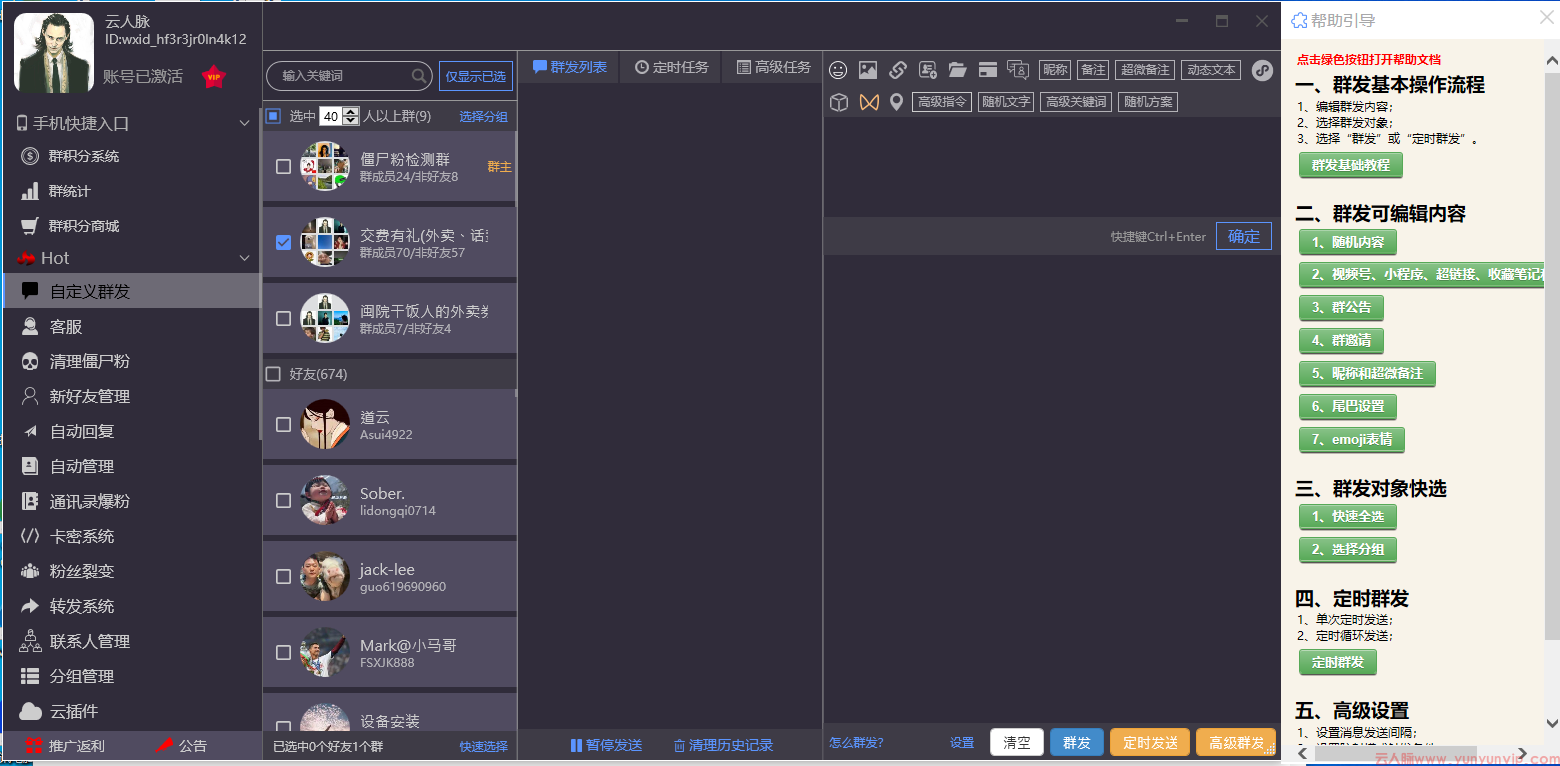This screenshot has height=766, width=1560.
Task: Click the green 群发基础教程 help button
Action: coord(1350,165)
